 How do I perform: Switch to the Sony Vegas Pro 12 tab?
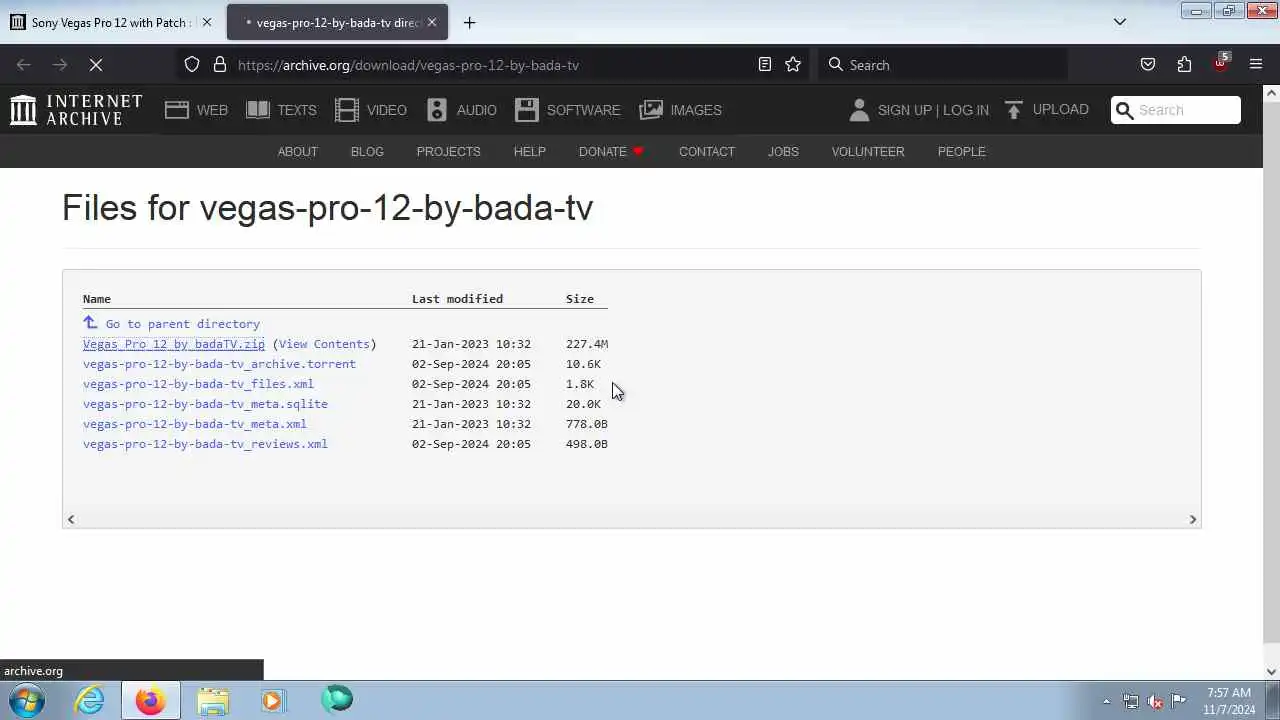click(110, 22)
